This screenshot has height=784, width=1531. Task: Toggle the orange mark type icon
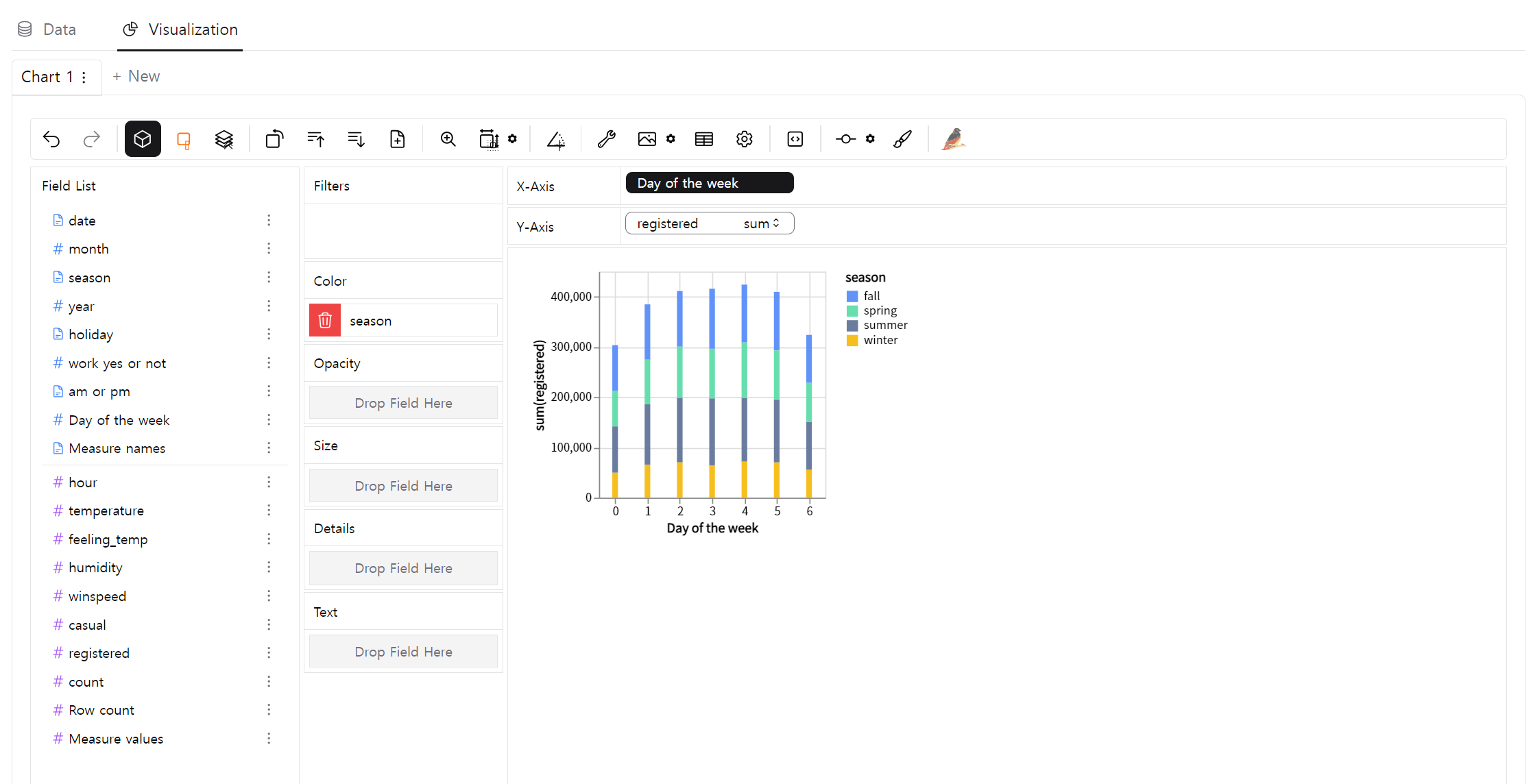point(183,140)
